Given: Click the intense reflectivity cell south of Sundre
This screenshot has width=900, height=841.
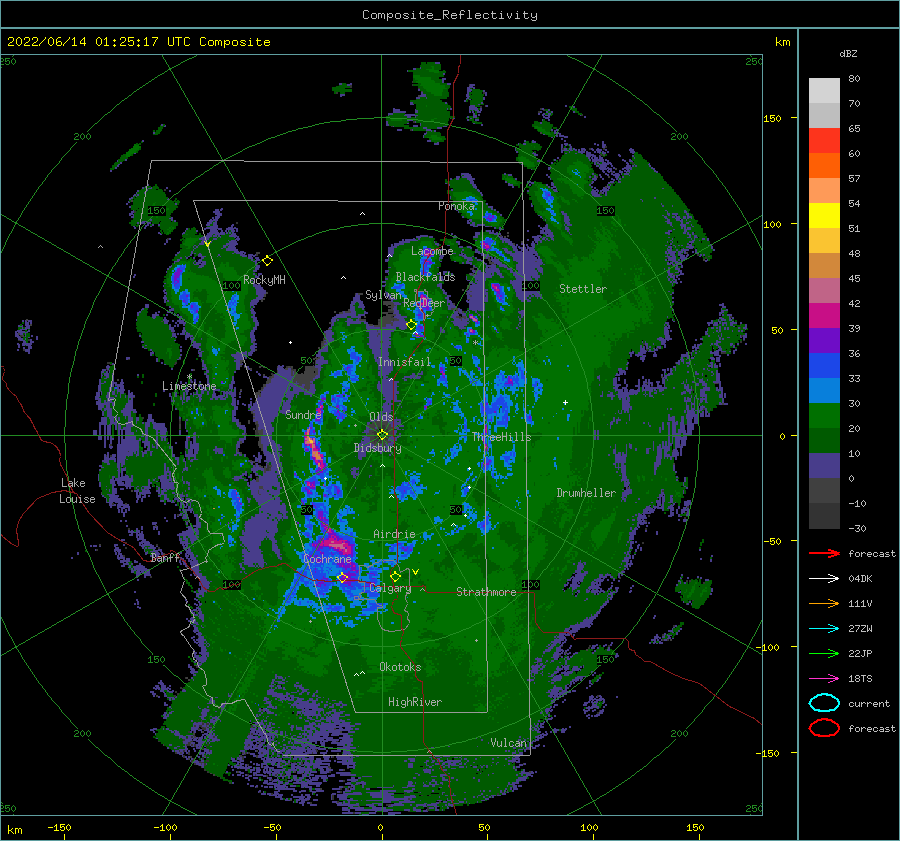Looking at the screenshot, I should point(314,449).
